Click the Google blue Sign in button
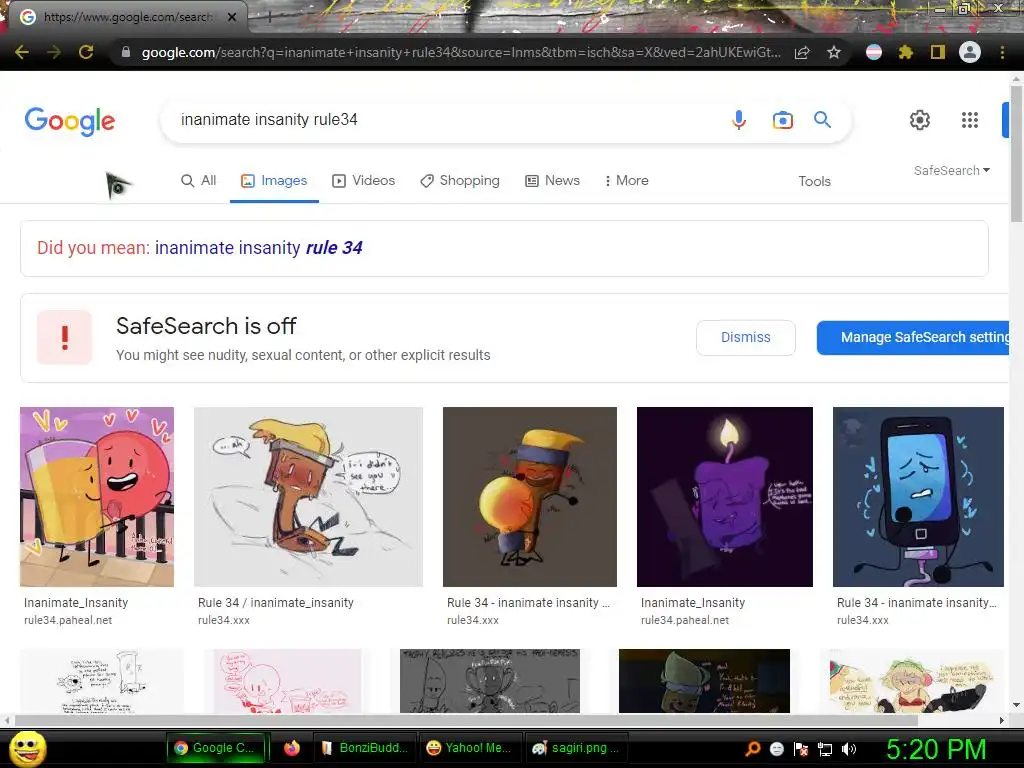Image resolution: width=1024 pixels, height=768 pixels. click(1006, 120)
